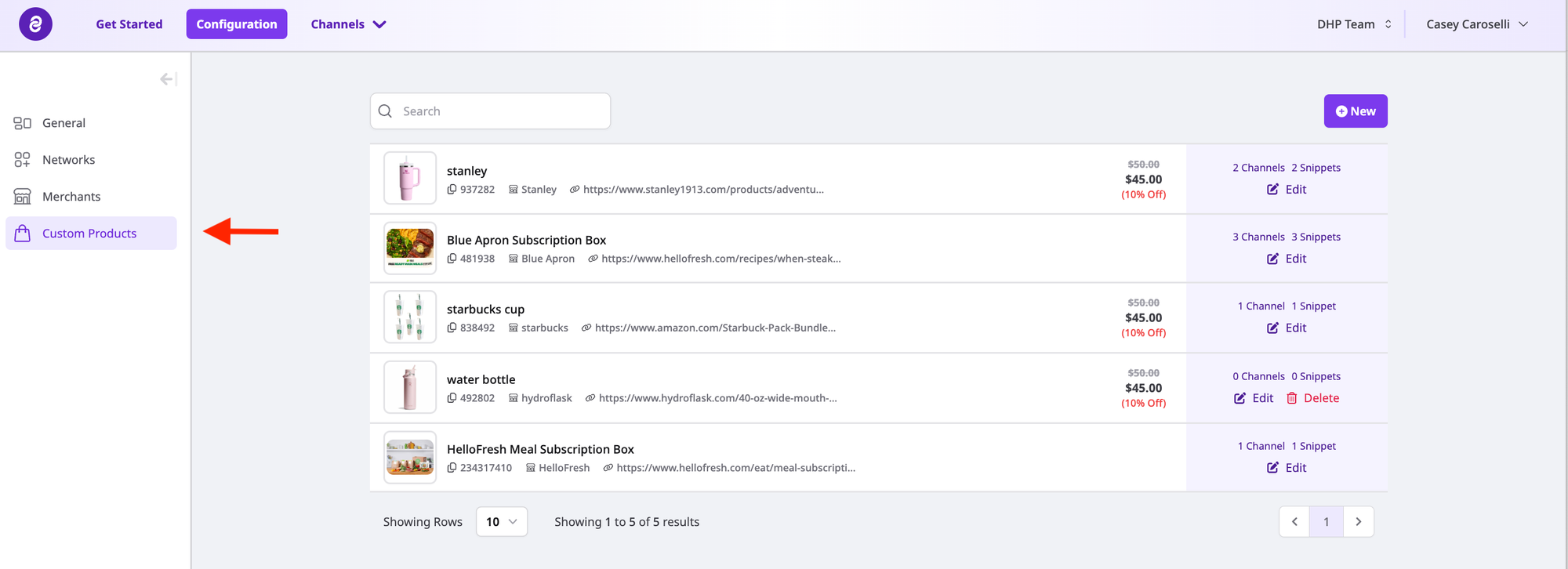Screen dimensions: 1568x569
Task: Copy the Blue Apron product ID 481938
Action: pyautogui.click(x=452, y=259)
